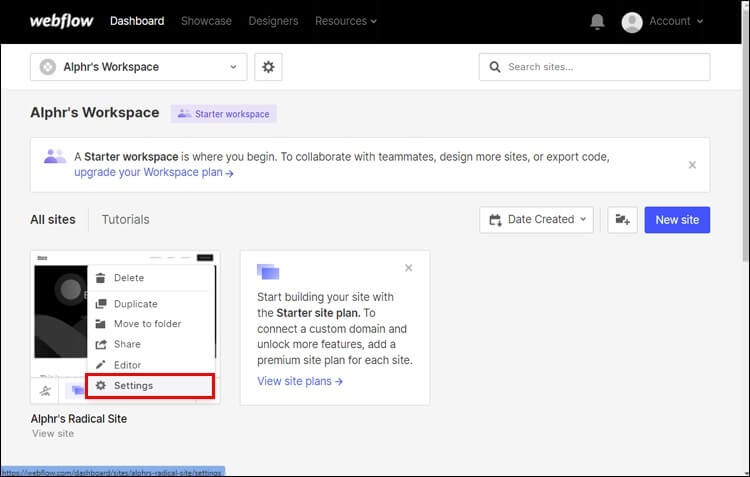The height and width of the screenshot is (477, 750).
Task: Dismiss the Starter workspace banner
Action: pos(692,165)
